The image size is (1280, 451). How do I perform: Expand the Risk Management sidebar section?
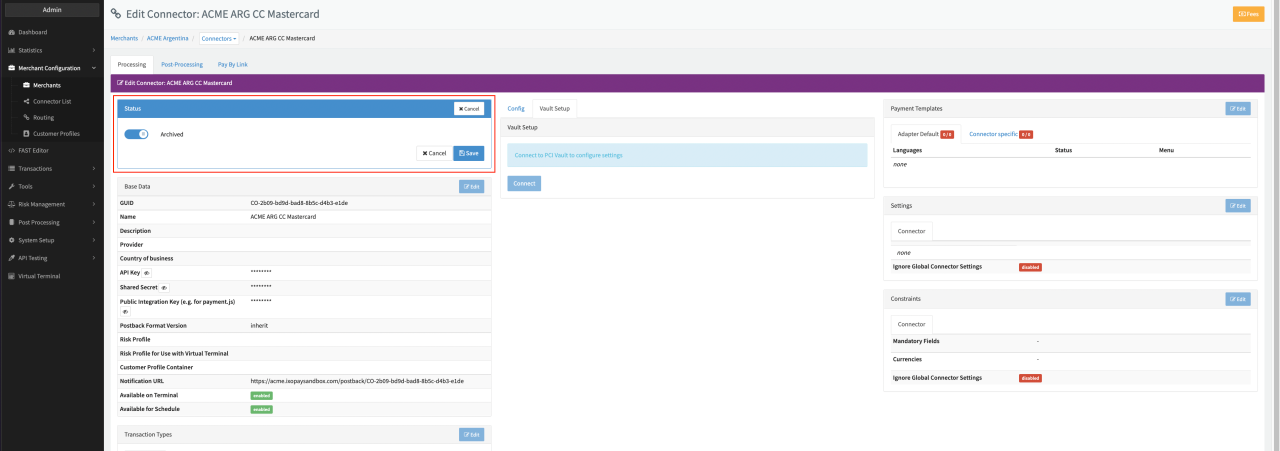[x=41, y=204]
